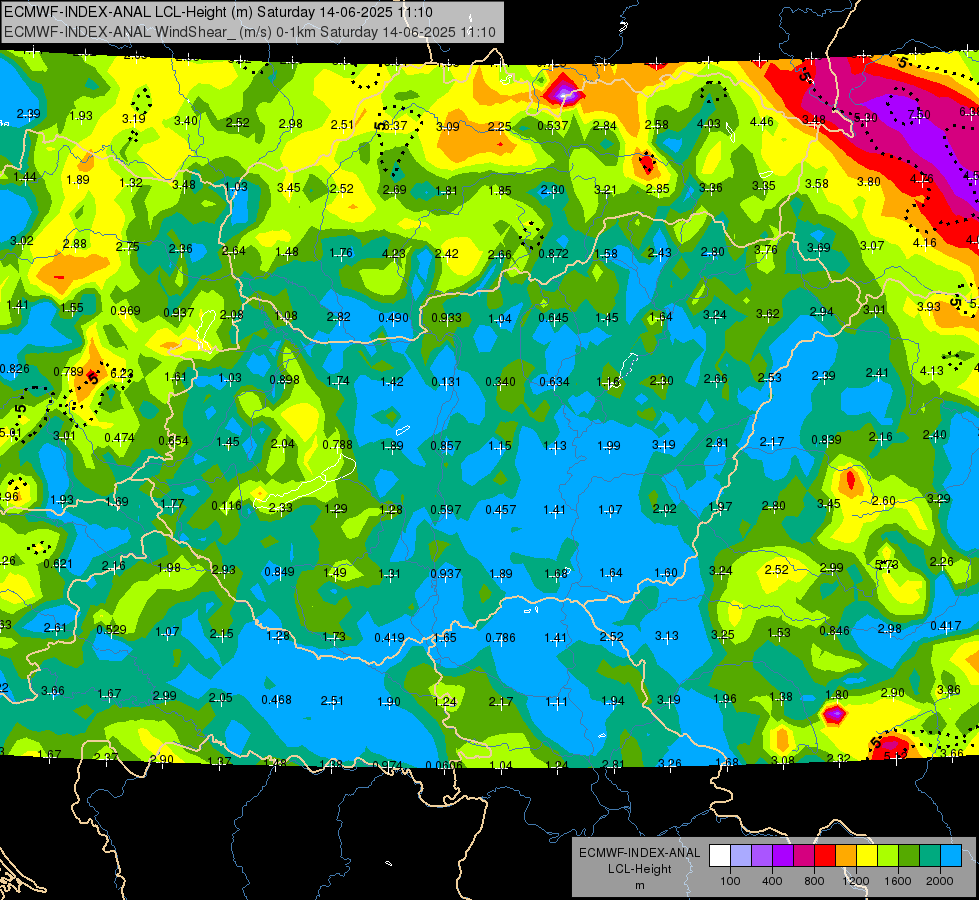Click the grid value 0.645
This screenshot has height=900, width=979.
[554, 318]
